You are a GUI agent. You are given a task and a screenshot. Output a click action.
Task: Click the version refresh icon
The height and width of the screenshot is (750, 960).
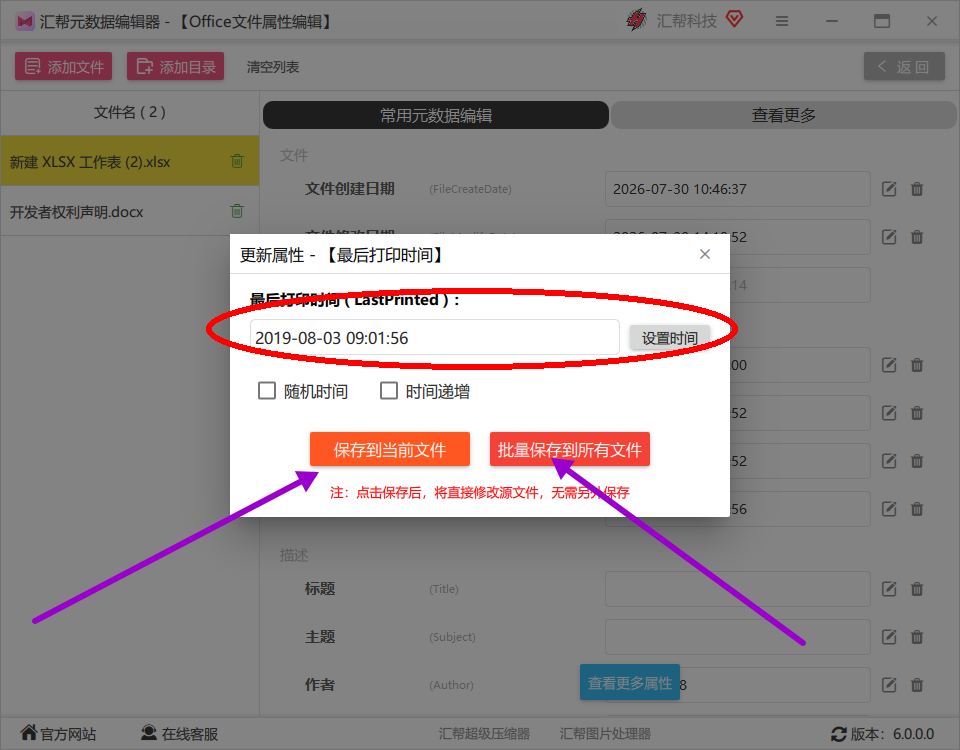(x=838, y=734)
